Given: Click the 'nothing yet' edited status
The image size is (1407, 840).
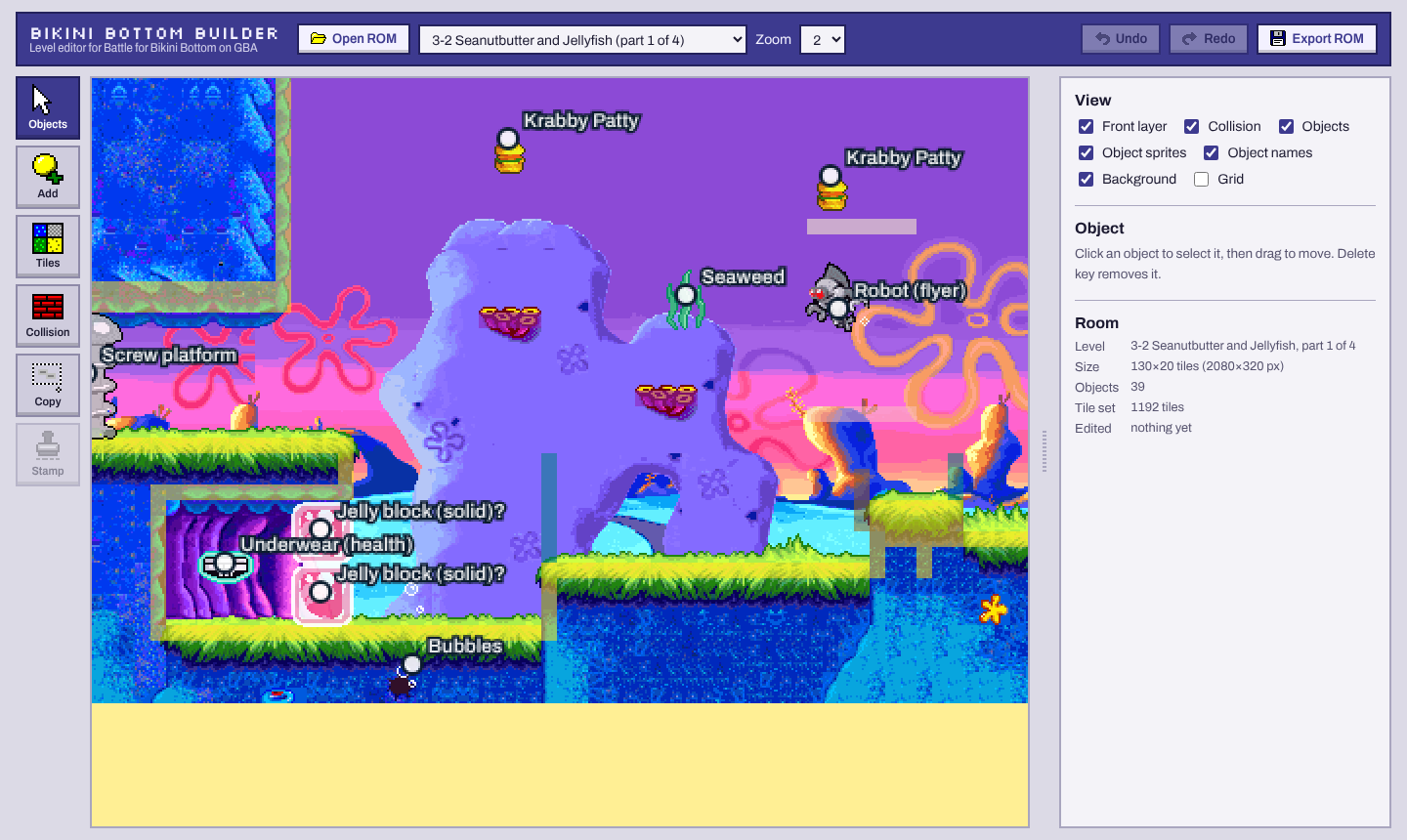Looking at the screenshot, I should [1161, 428].
